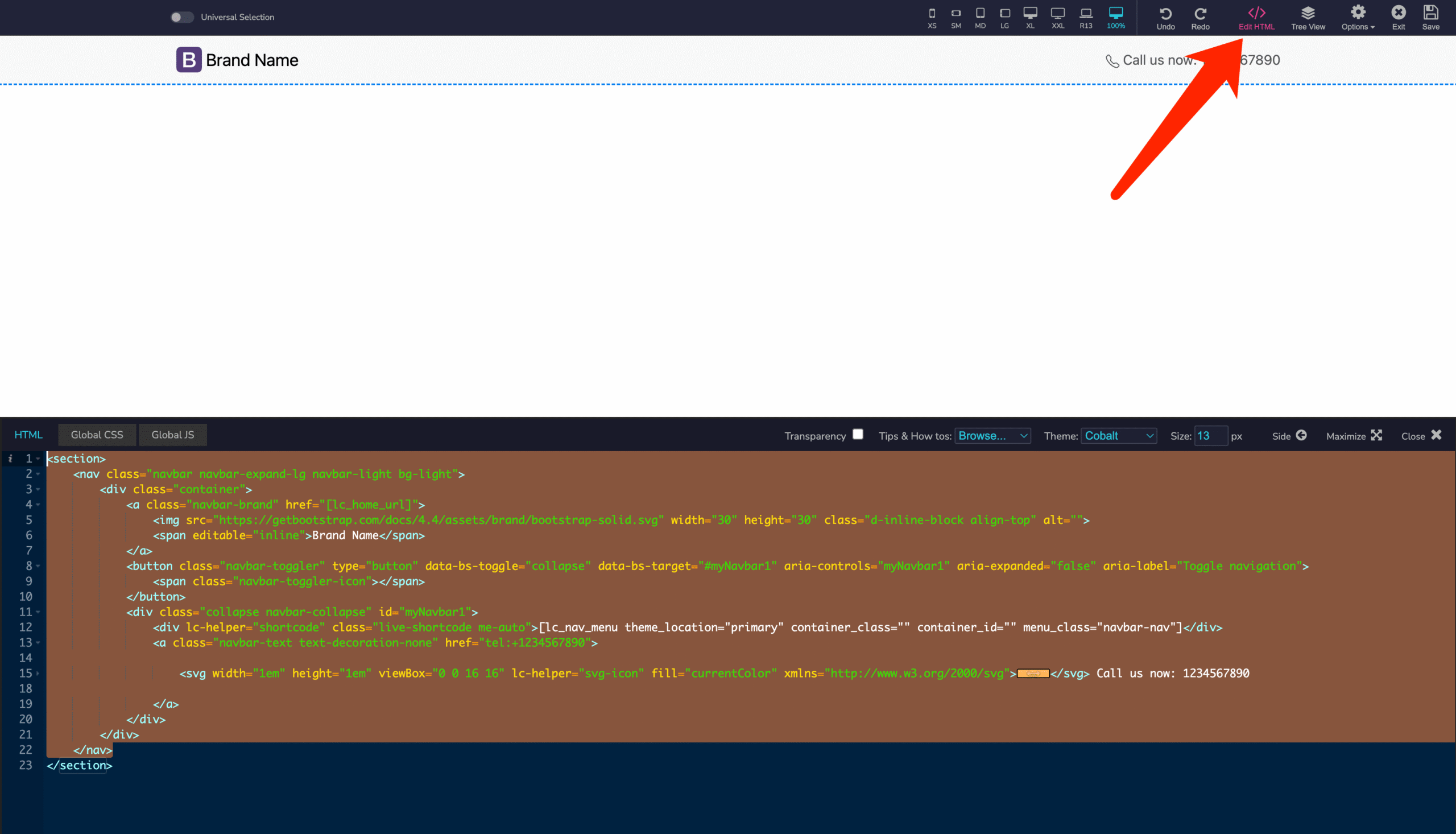Select the MD tablet viewport icon

pyautogui.click(x=980, y=17)
